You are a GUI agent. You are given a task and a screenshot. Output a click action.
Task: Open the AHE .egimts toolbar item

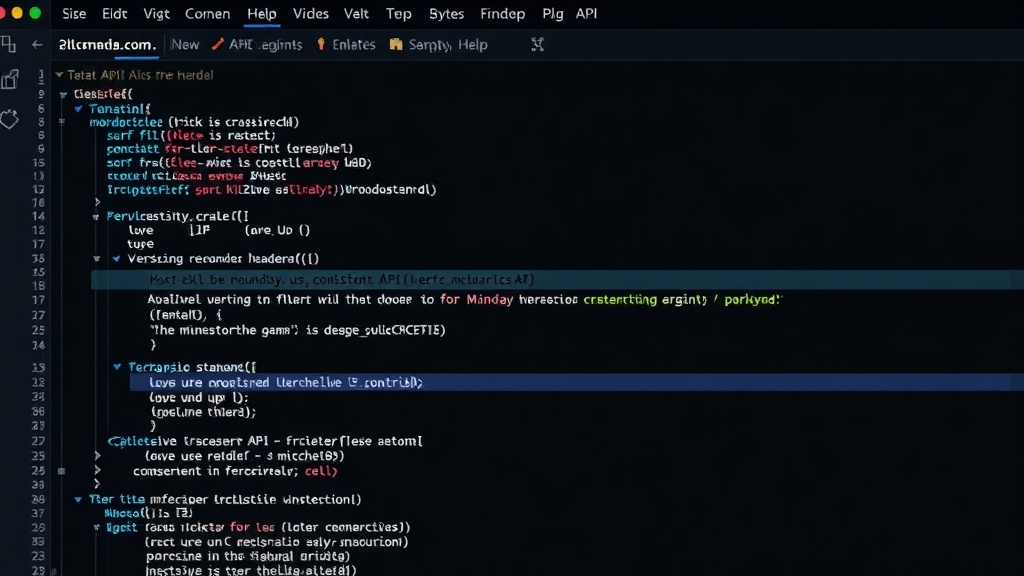click(x=265, y=45)
